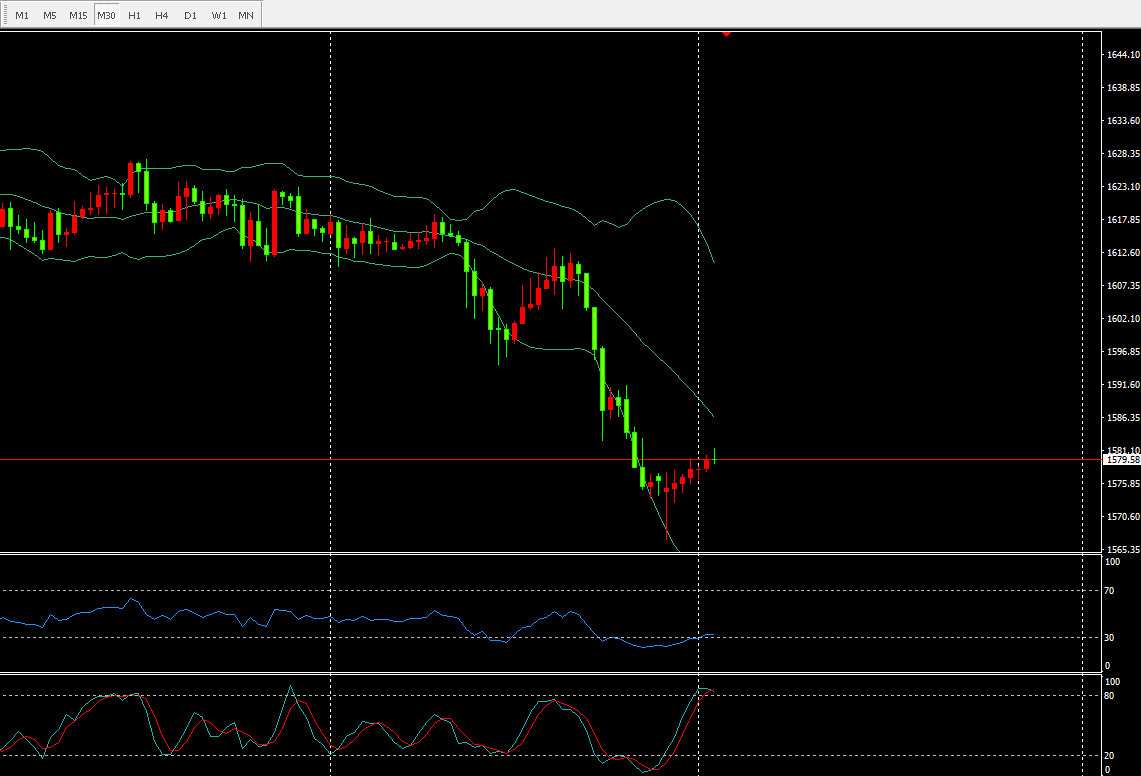Screen dimensions: 1141x776
Task: Switch to the H1 hourly timeframe
Action: (134, 15)
